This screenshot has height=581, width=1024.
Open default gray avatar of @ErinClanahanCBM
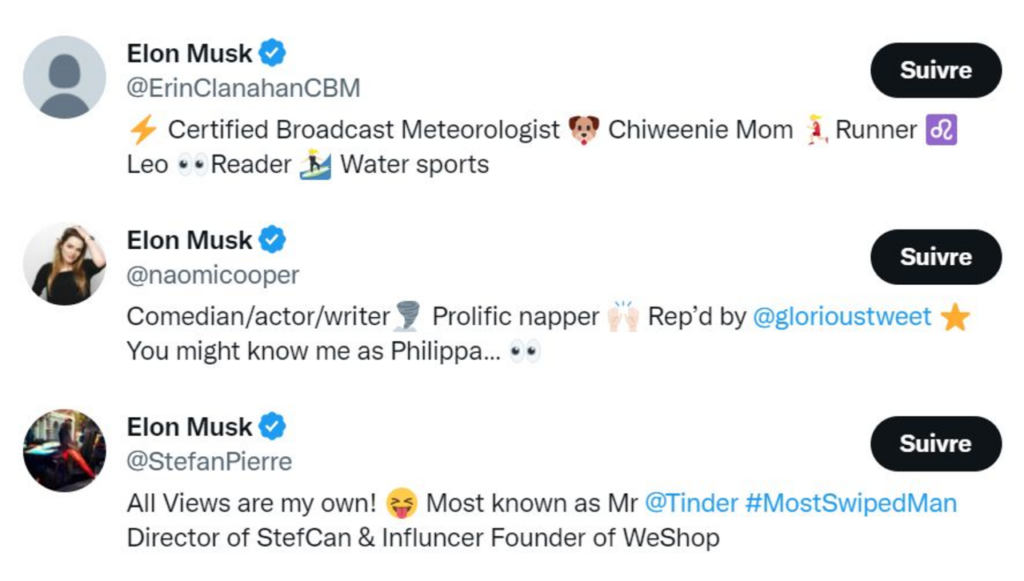pyautogui.click(x=64, y=77)
